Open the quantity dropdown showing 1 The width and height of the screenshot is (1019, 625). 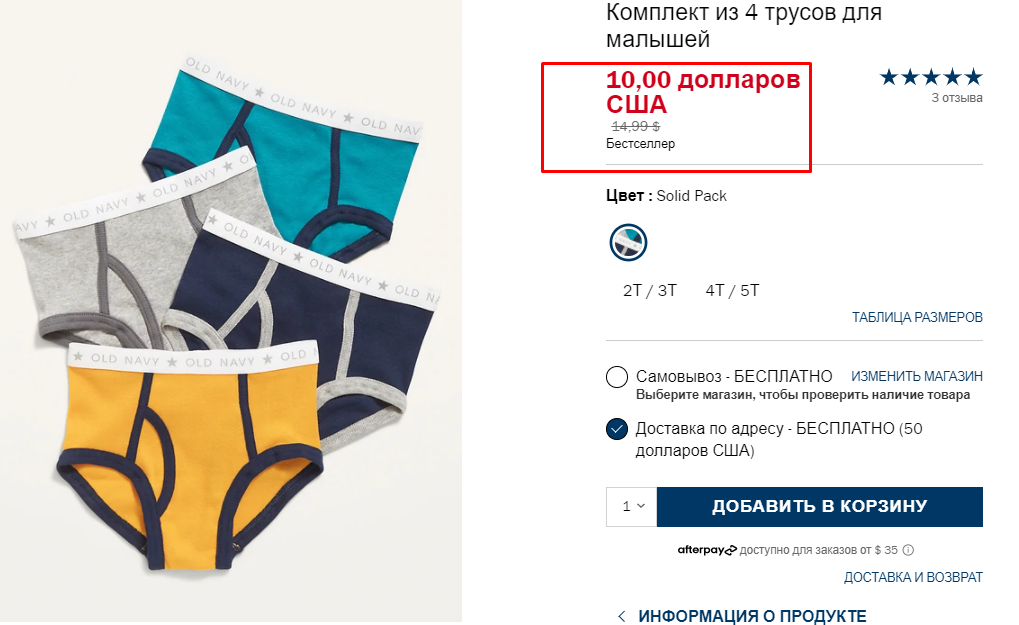click(x=632, y=506)
